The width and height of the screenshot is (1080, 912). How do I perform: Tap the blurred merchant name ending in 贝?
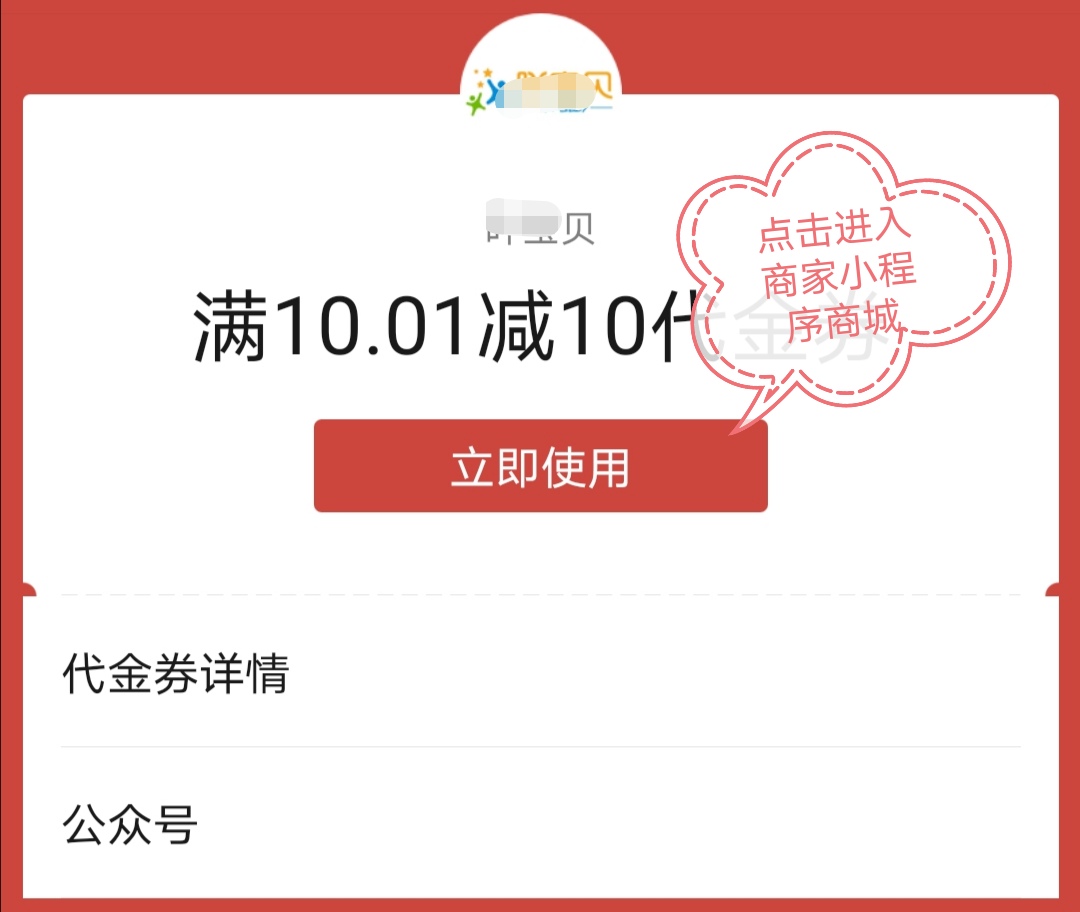point(539,224)
